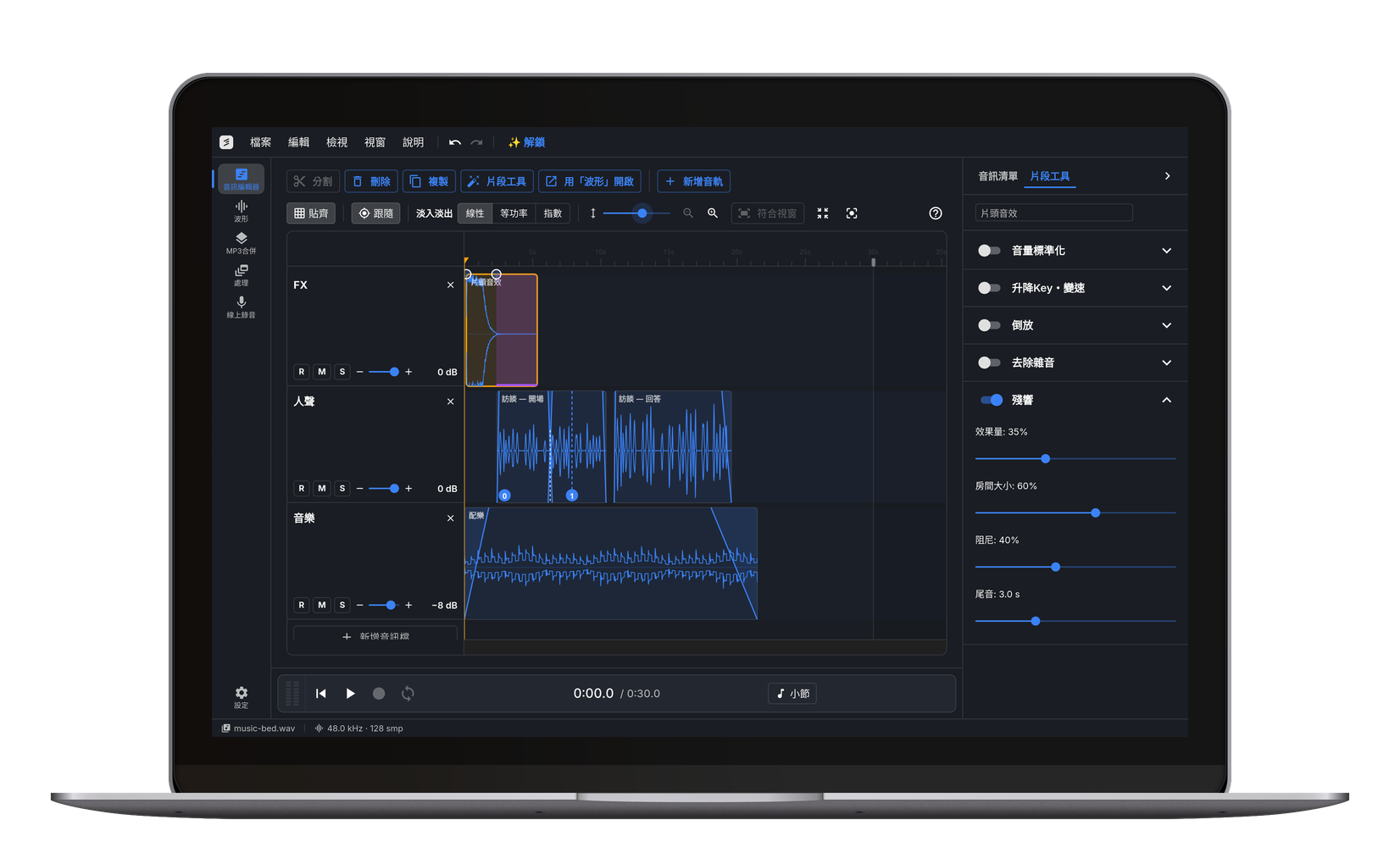Click the 用「波形」開啟 button
1400x864 pixels.
pos(590,181)
